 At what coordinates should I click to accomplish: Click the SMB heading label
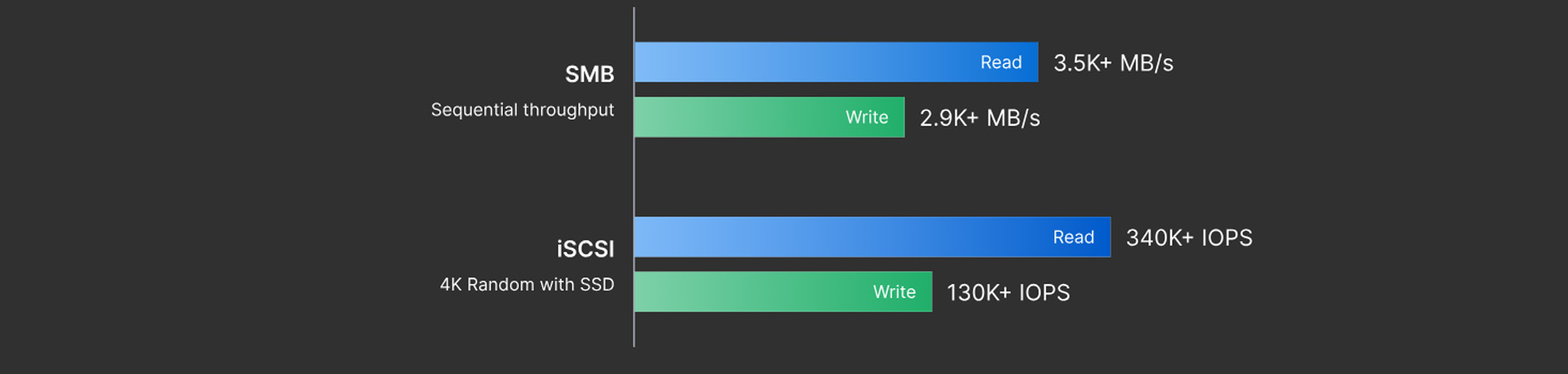point(589,74)
